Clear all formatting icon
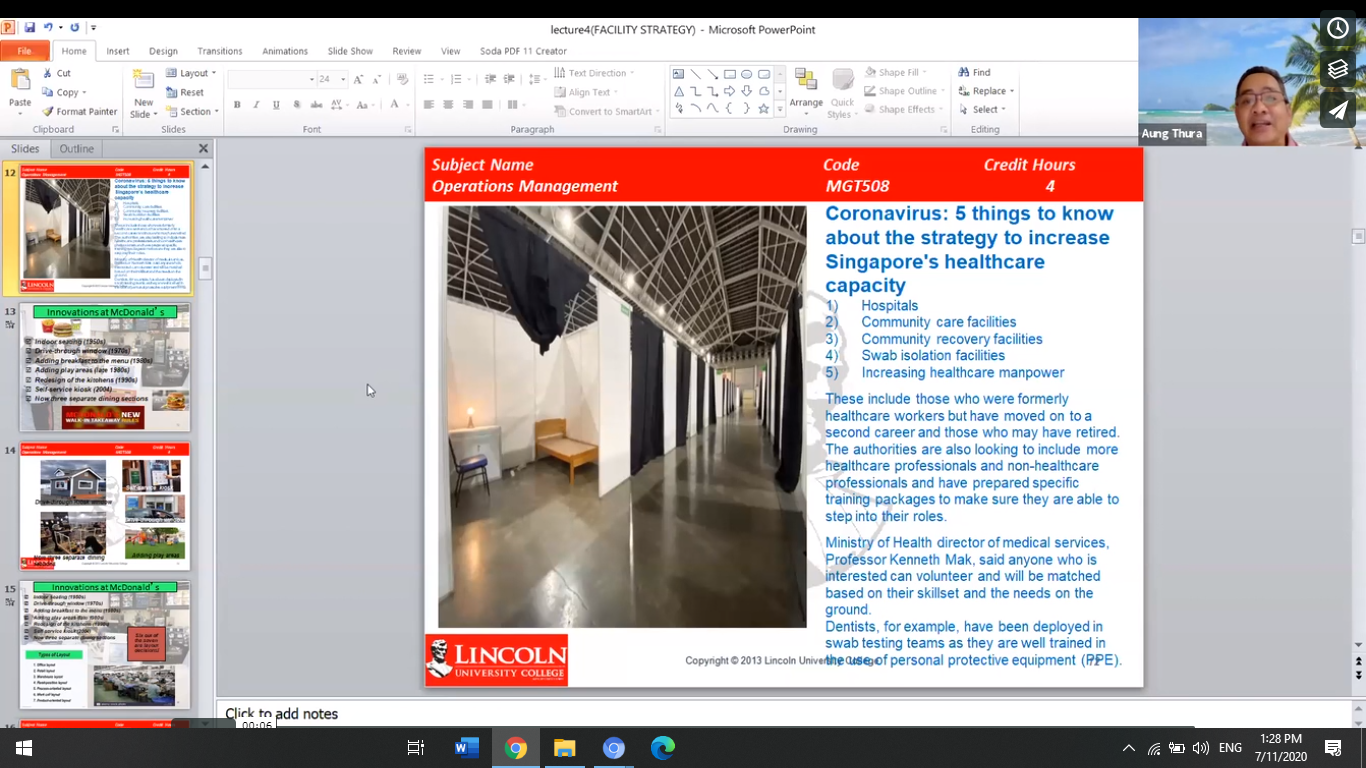The image size is (1366, 768). [x=402, y=79]
